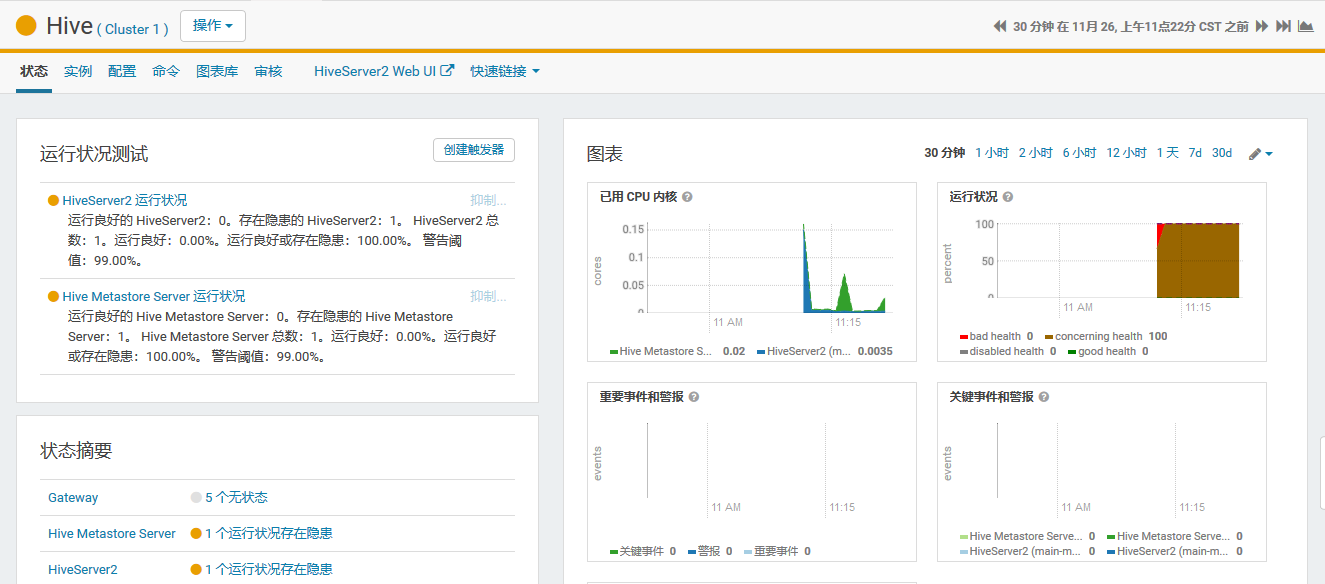Set chart range to 2 小时
The height and width of the screenshot is (584, 1325).
[1036, 153]
